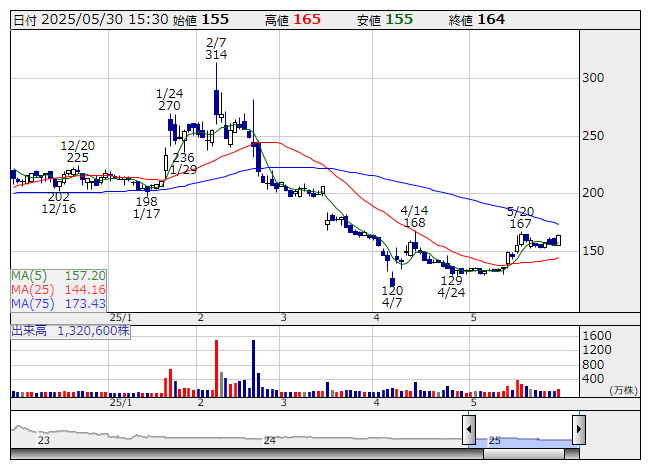Click the 2/7 314 peak price label

216,49
